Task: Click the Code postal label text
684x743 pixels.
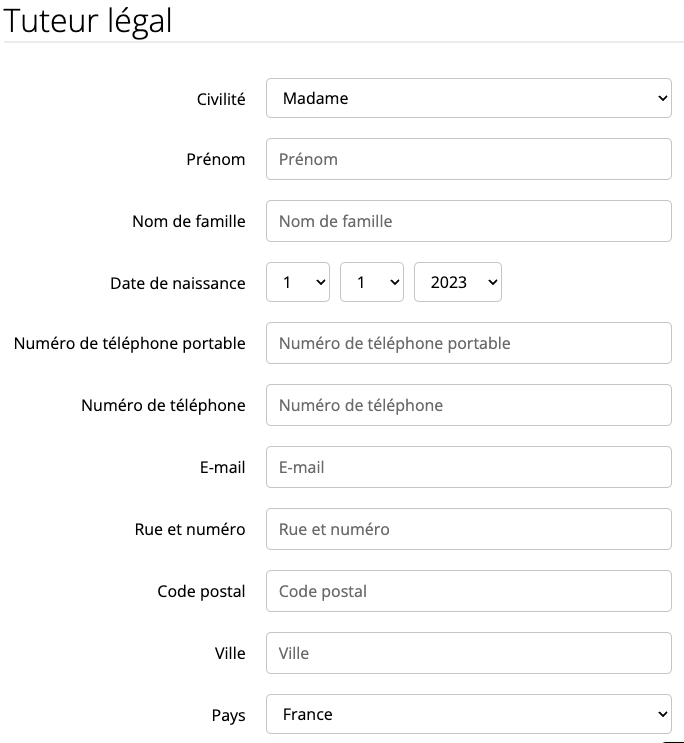Action: coord(201,592)
